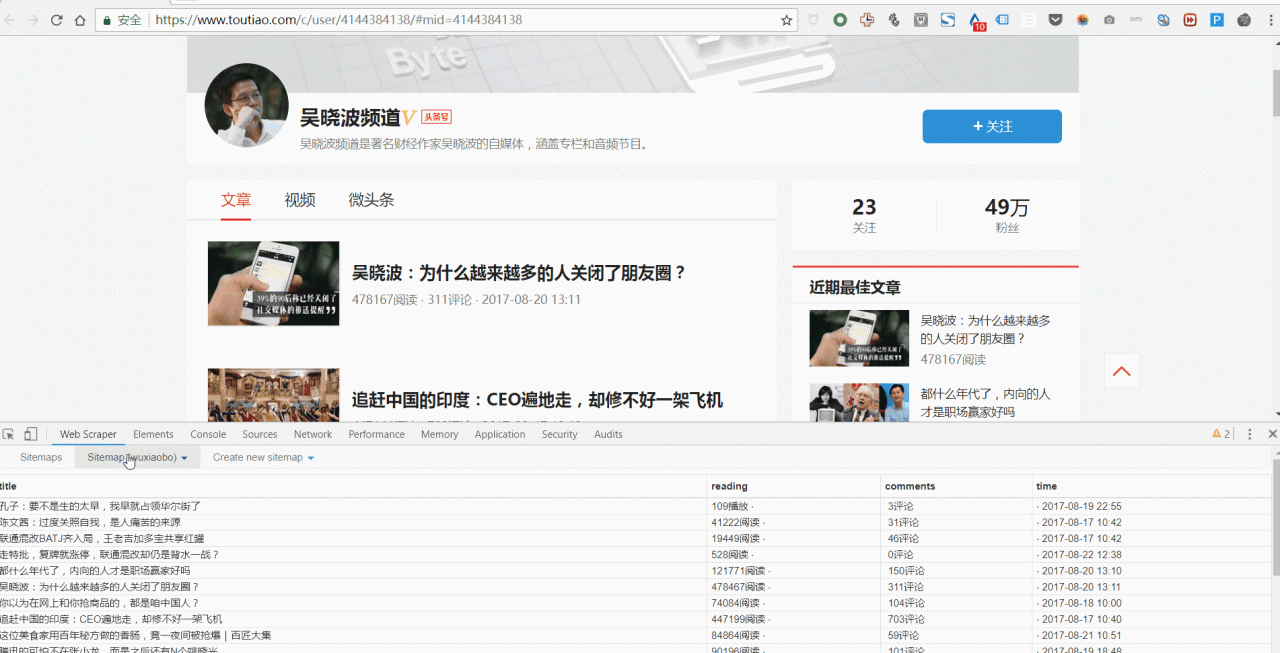The height and width of the screenshot is (653, 1280).
Task: Open article 为什么越来越多的人关闭了朋友圈 headline
Action: [519, 273]
